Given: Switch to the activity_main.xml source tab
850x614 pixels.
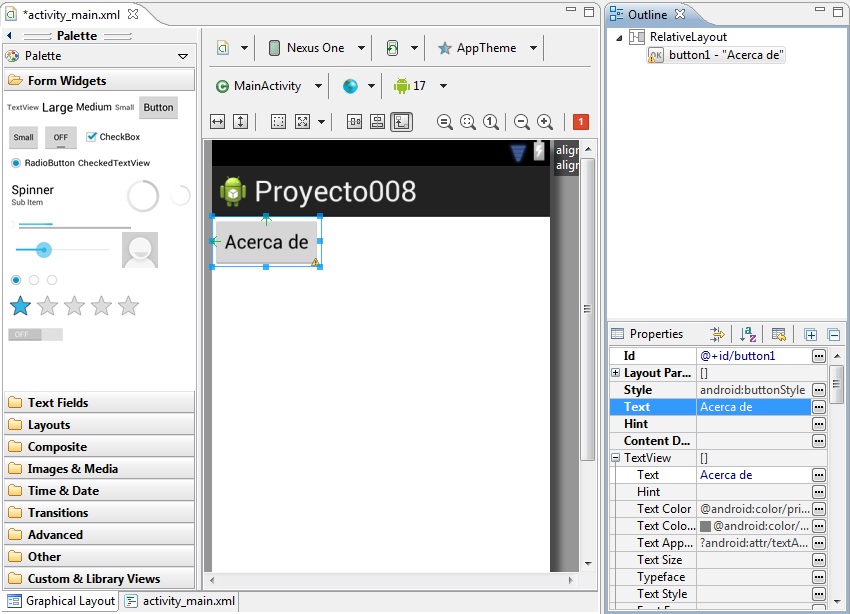Looking at the screenshot, I should click(182, 601).
